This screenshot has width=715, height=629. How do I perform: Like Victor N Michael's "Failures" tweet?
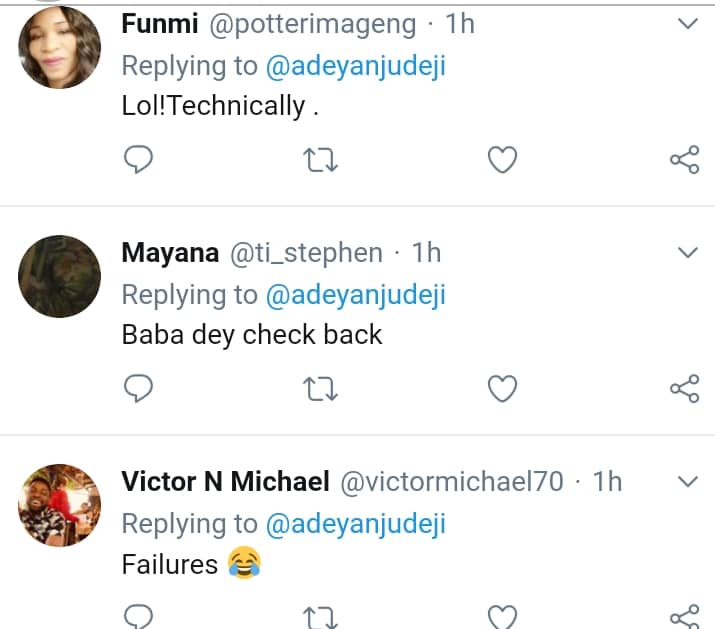(502, 616)
